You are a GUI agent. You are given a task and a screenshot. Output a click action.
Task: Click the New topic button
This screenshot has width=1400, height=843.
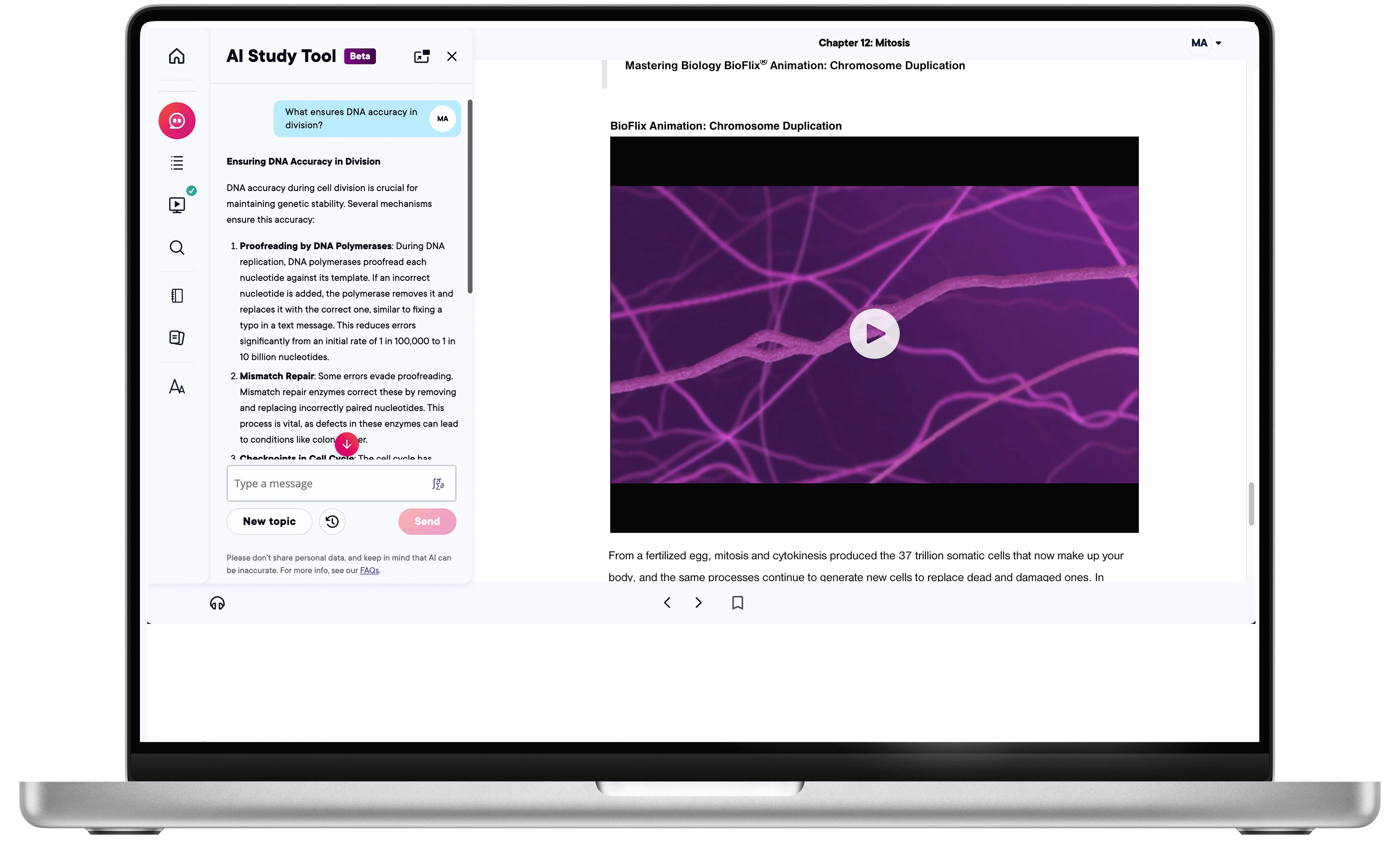coord(269,521)
